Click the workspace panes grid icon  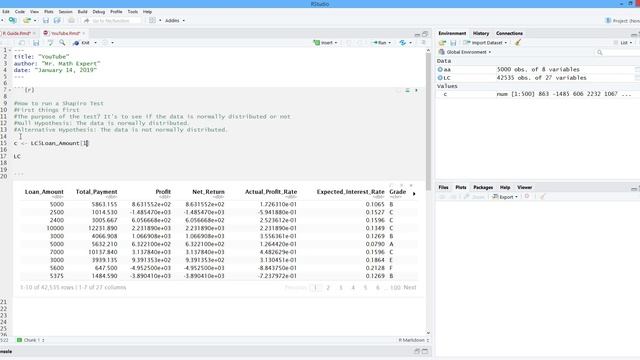pyautogui.click(x=152, y=20)
